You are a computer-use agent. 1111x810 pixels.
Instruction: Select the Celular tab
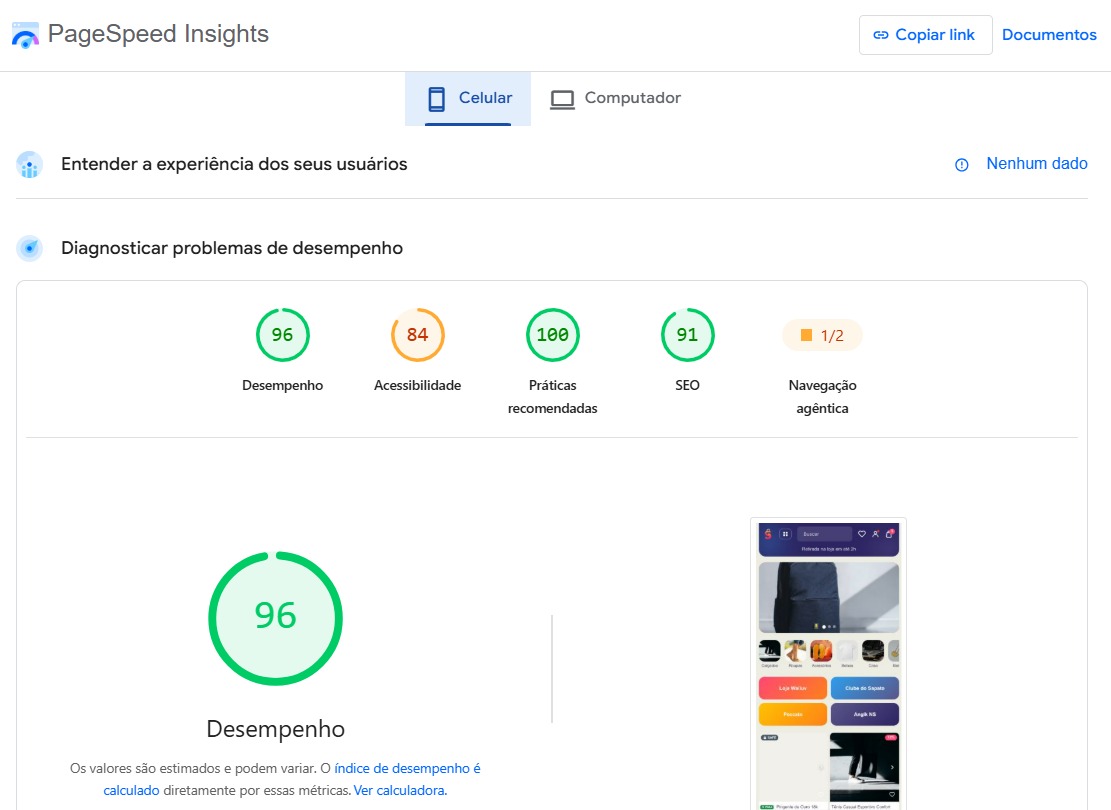tap(468, 99)
